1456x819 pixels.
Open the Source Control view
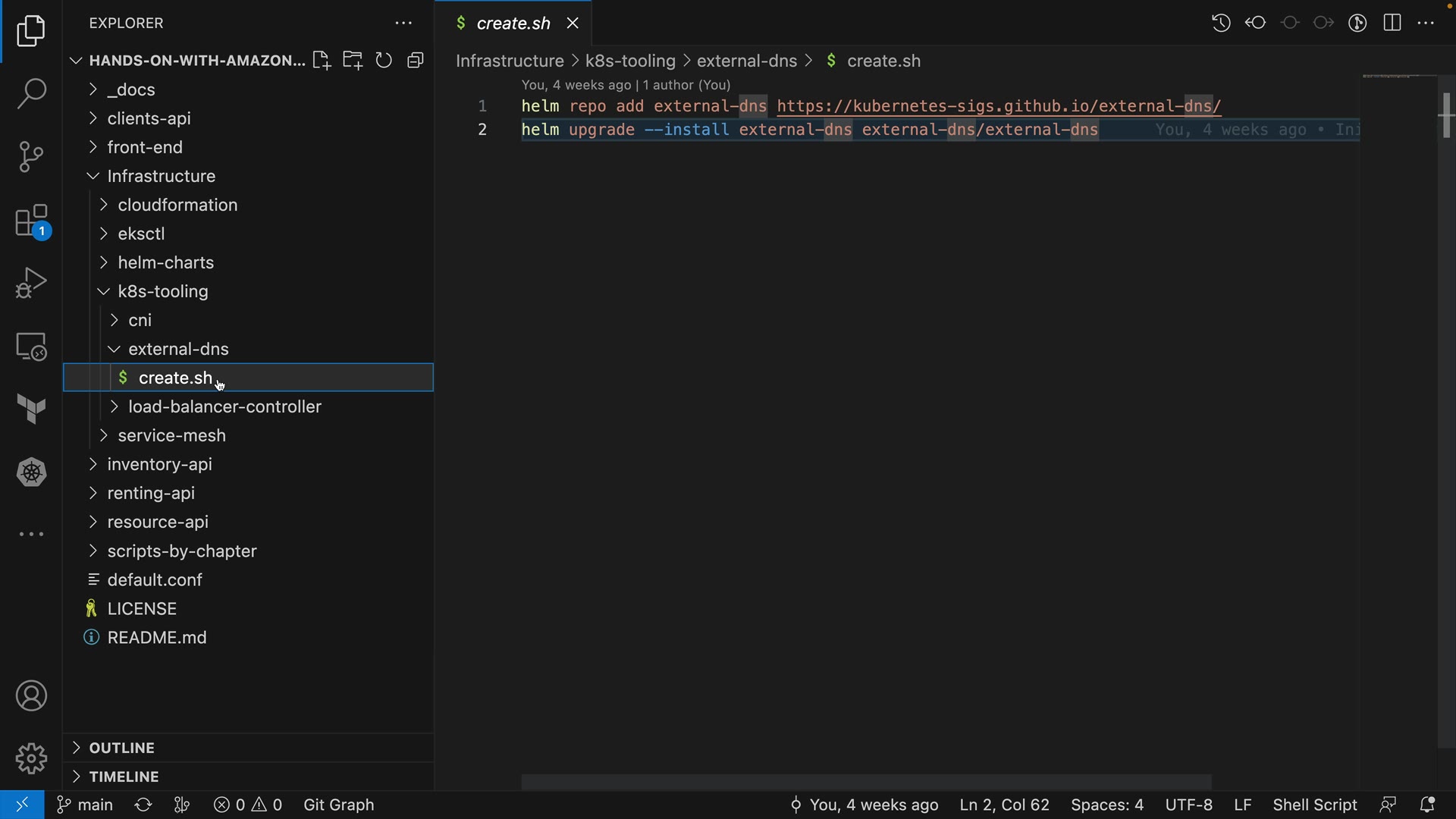(x=31, y=157)
